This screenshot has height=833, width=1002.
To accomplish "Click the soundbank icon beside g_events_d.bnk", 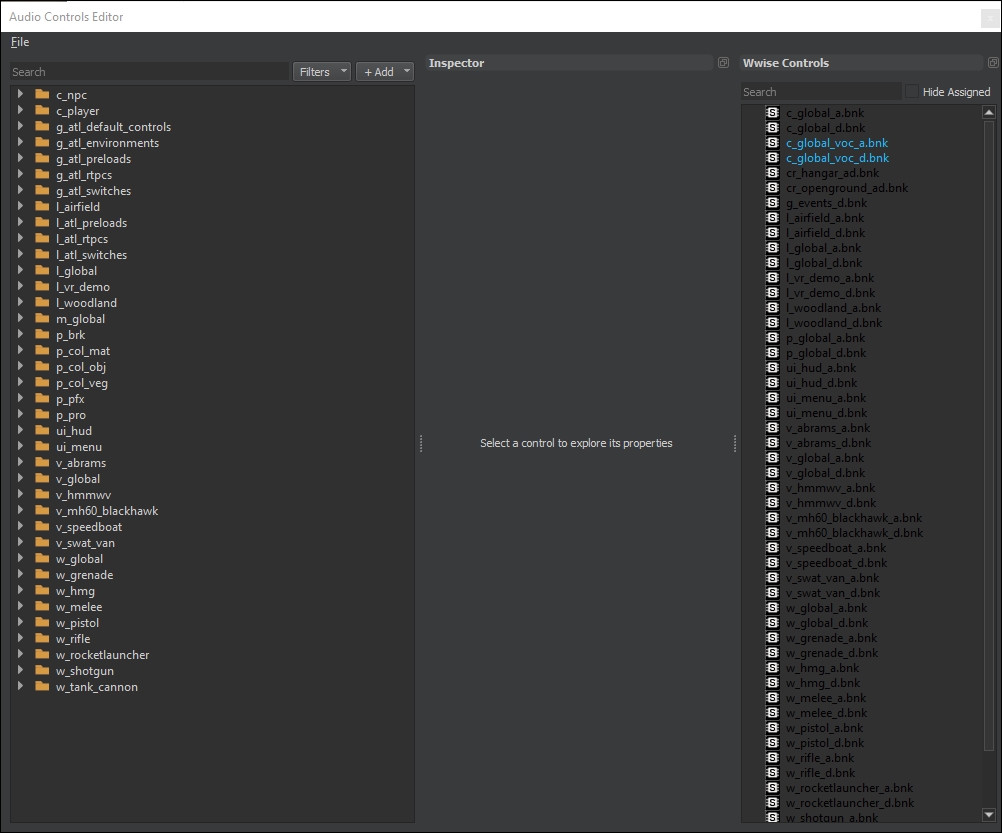I will 773,203.
